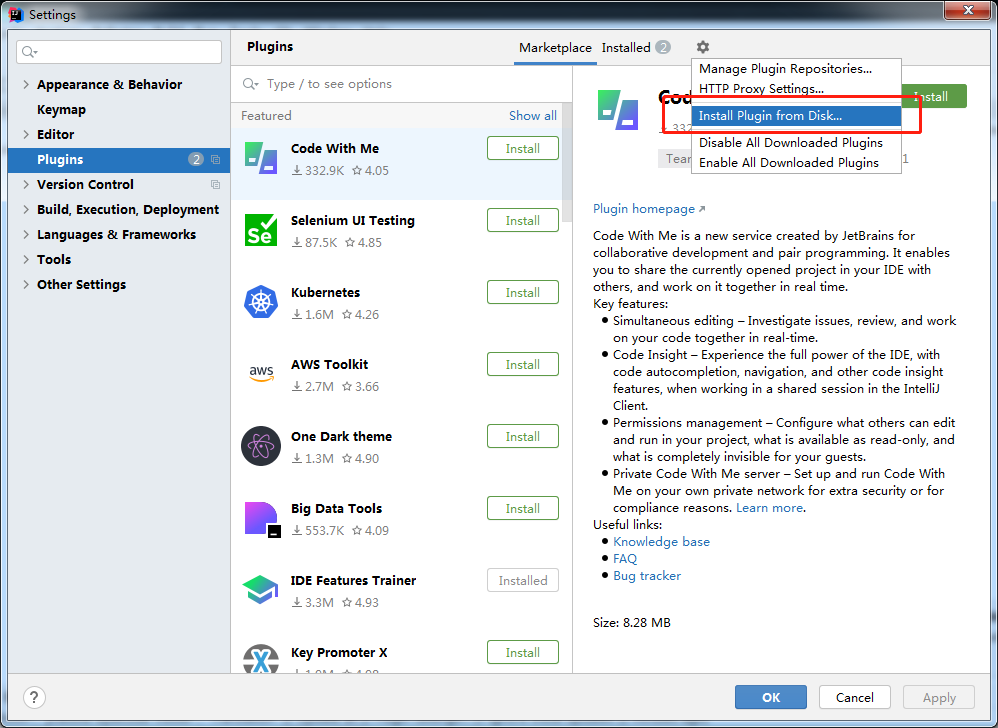Focus the settings search field
The height and width of the screenshot is (728, 998).
coord(119,52)
